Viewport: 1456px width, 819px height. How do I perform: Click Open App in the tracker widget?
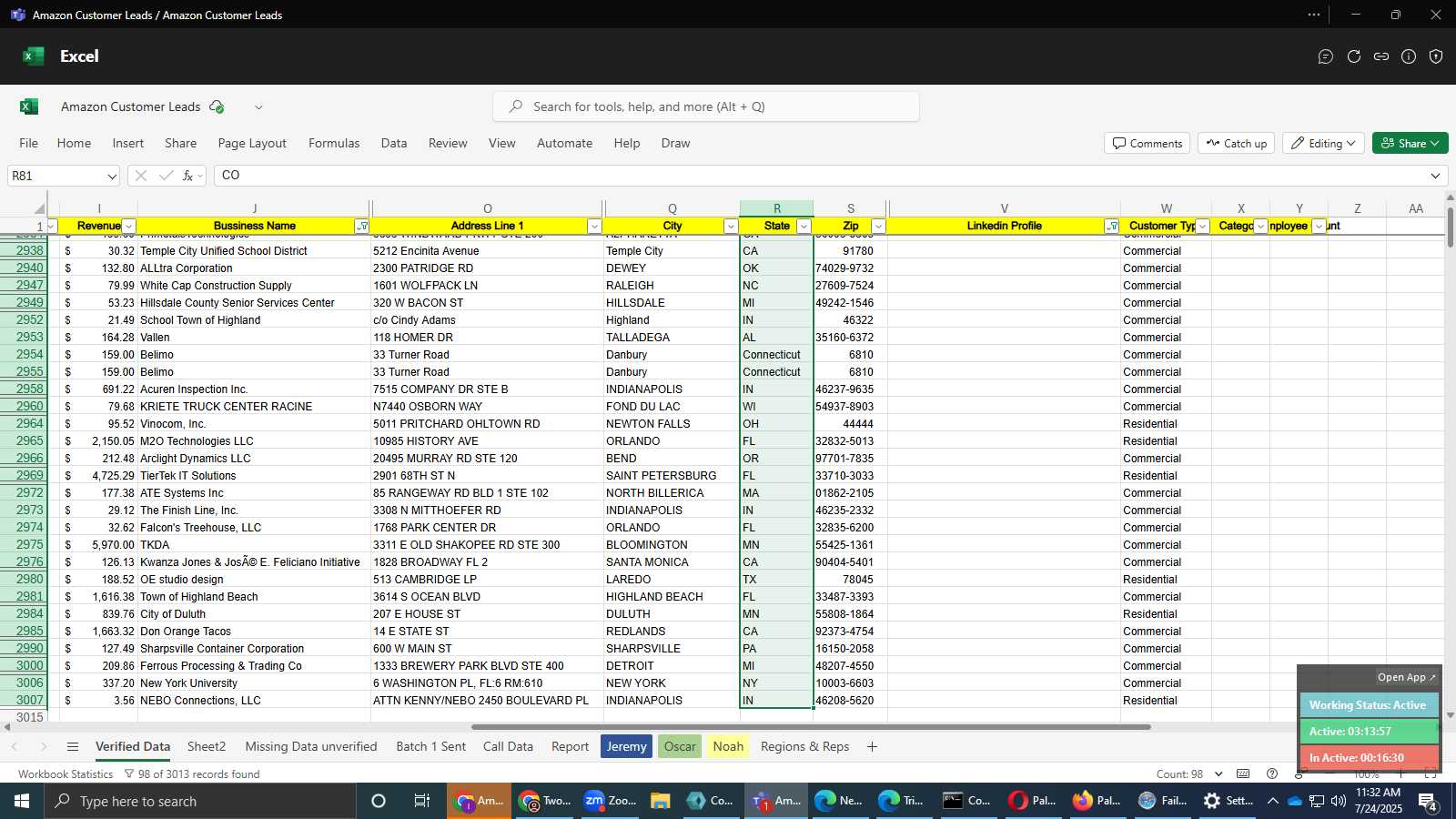pos(1406,677)
